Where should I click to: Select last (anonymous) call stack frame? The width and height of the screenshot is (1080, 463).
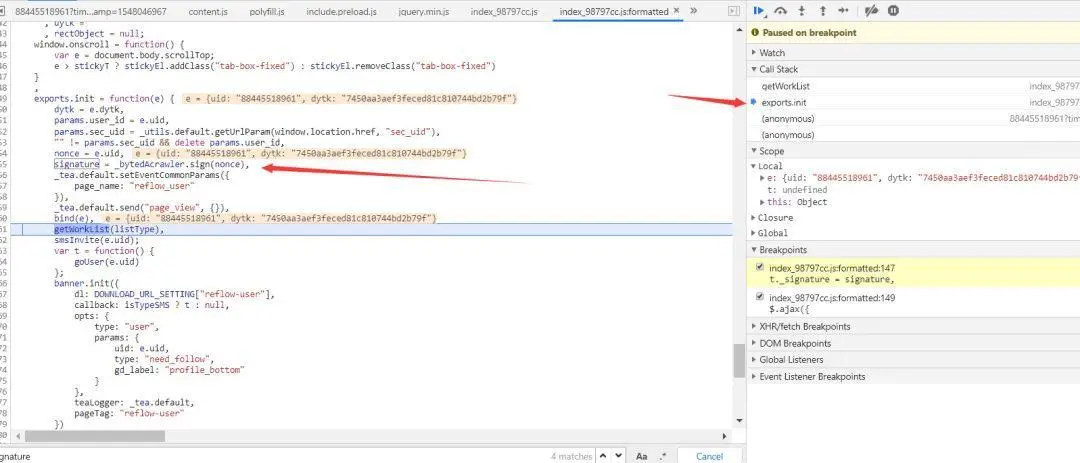coord(913,135)
